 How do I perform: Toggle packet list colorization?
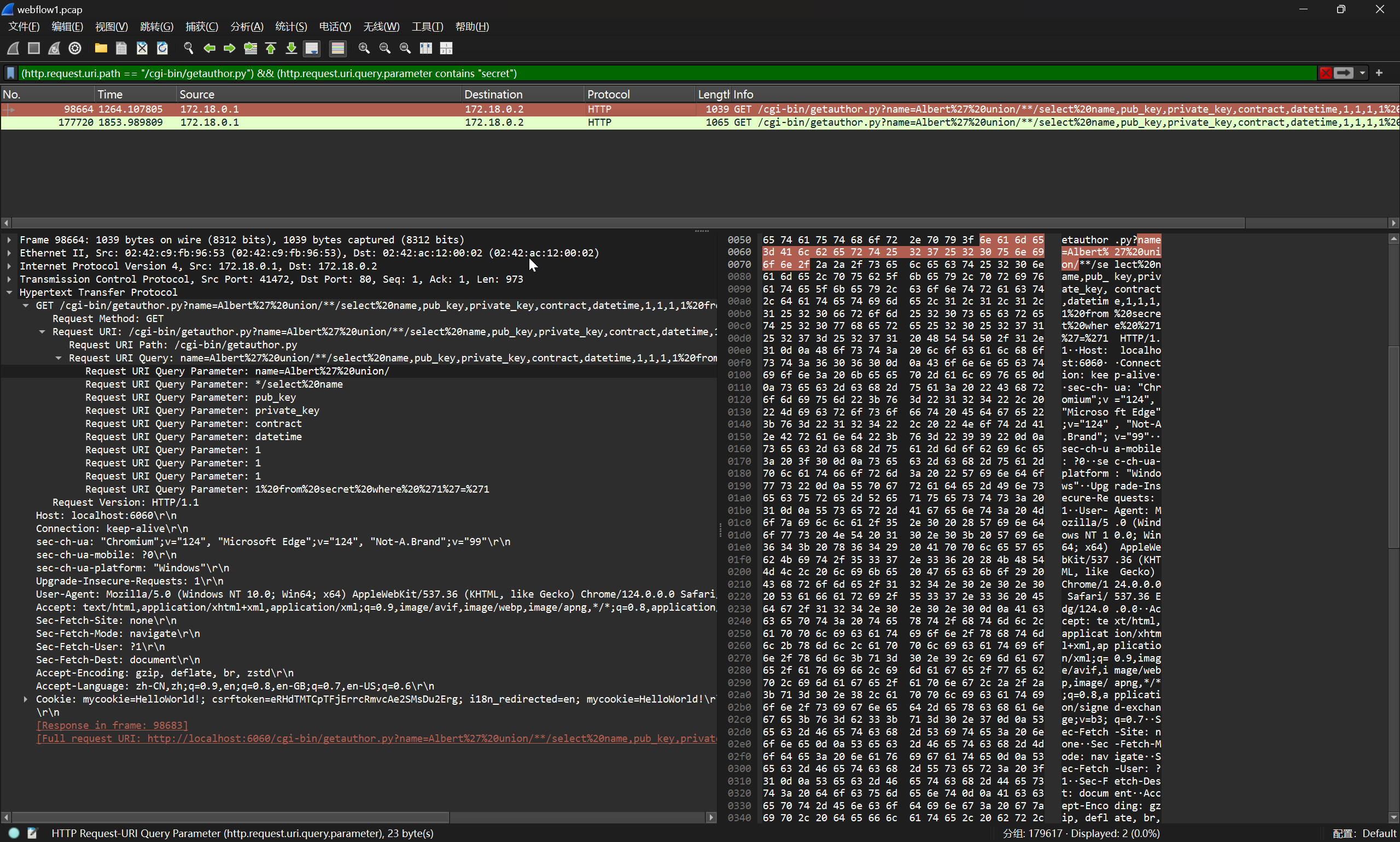pos(337,48)
